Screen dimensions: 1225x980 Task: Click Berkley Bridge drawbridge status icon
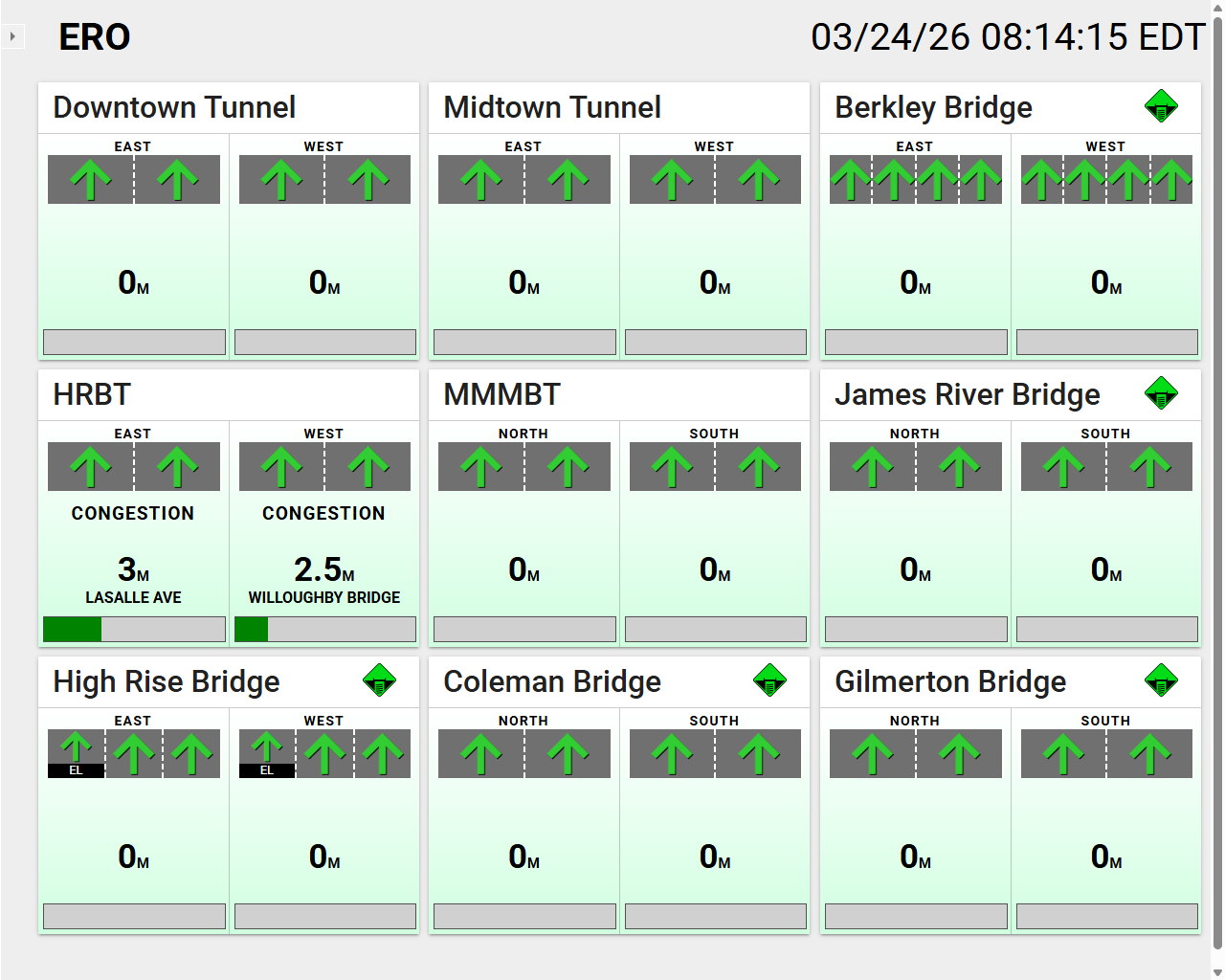(1161, 106)
